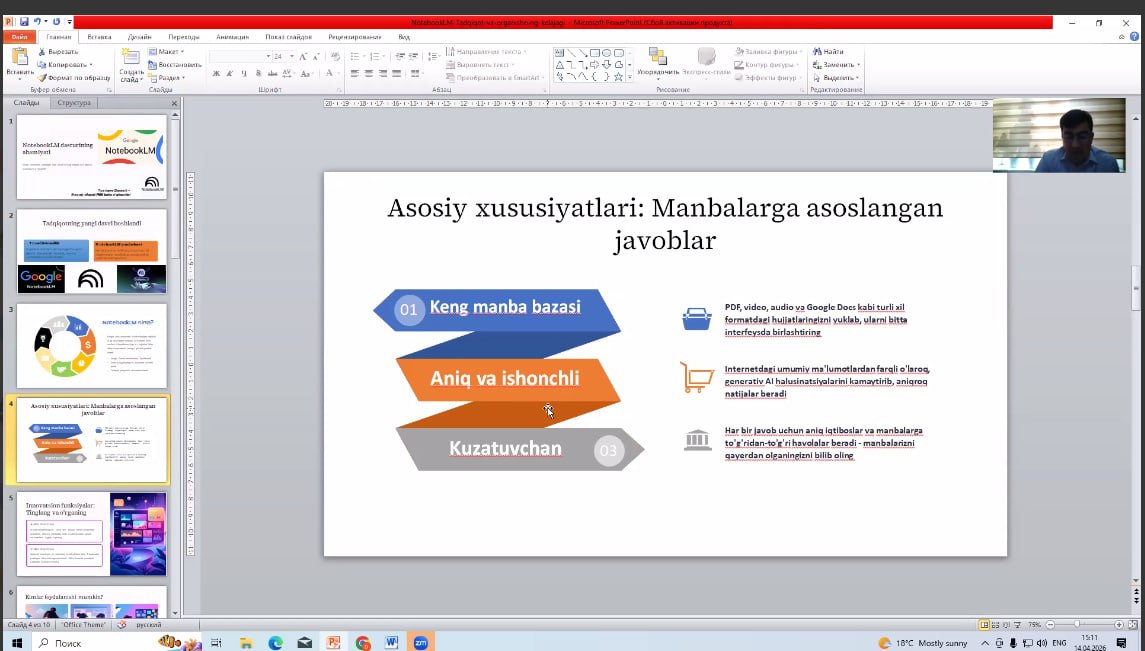1145x651 pixels.
Task: Toggle italic formatting (К) in the ribbon
Action: pos(230,73)
